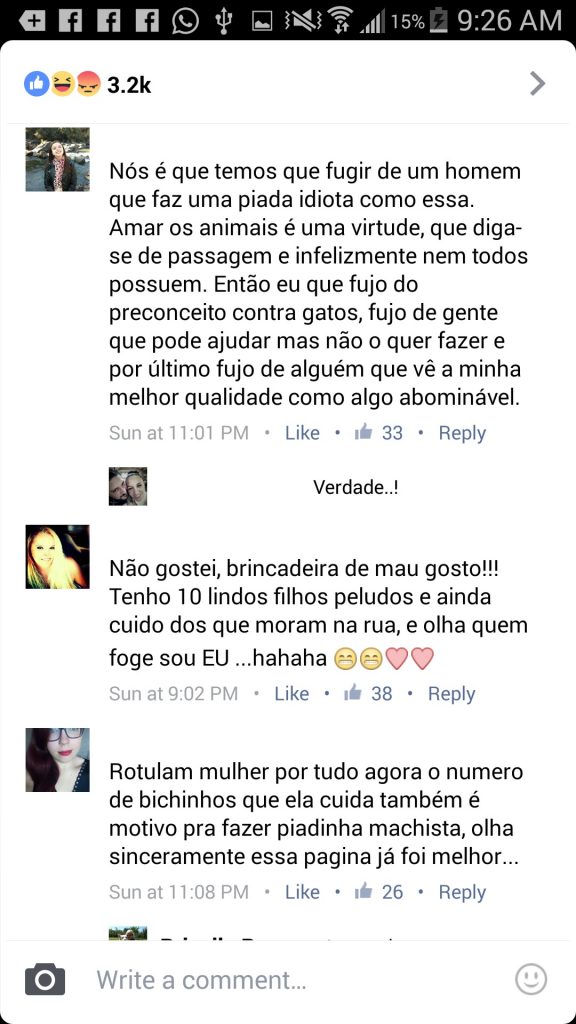
Task: Open the 3.2k reactions summary
Action: pyautogui.click(x=129, y=85)
